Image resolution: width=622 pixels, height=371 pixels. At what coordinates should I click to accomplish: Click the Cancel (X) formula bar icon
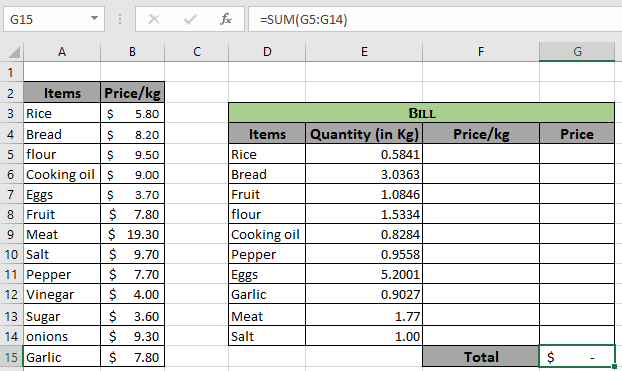pos(154,19)
